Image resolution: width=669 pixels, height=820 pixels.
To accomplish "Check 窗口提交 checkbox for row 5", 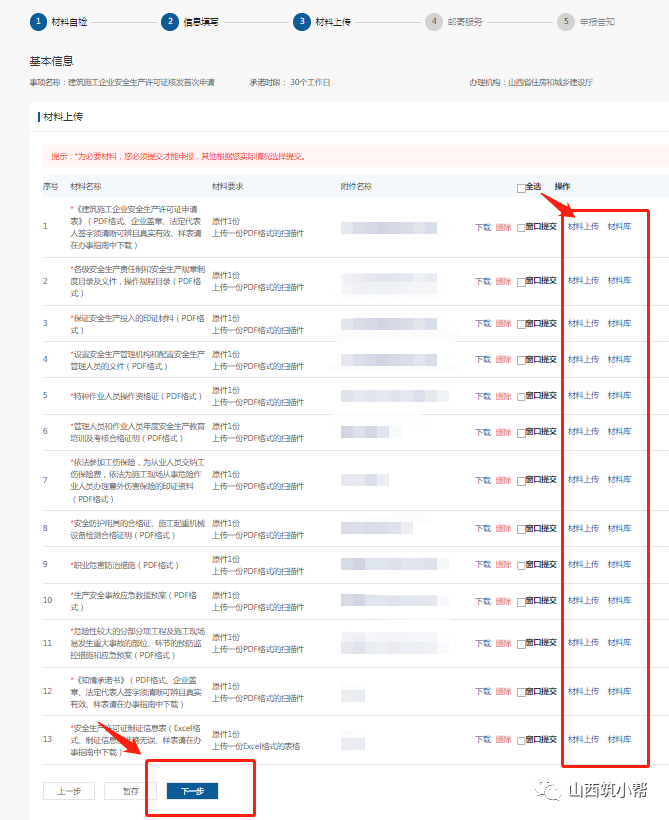I will click(x=521, y=397).
